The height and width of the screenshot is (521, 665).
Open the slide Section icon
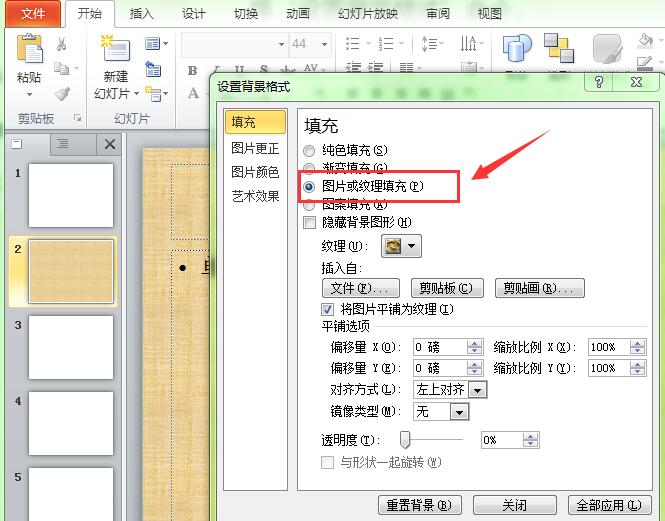click(153, 93)
